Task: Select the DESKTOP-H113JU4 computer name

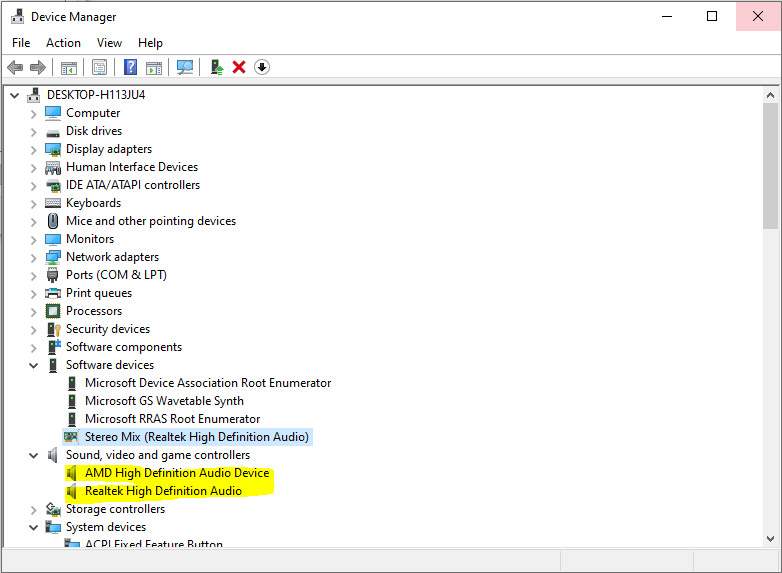Action: click(96, 95)
